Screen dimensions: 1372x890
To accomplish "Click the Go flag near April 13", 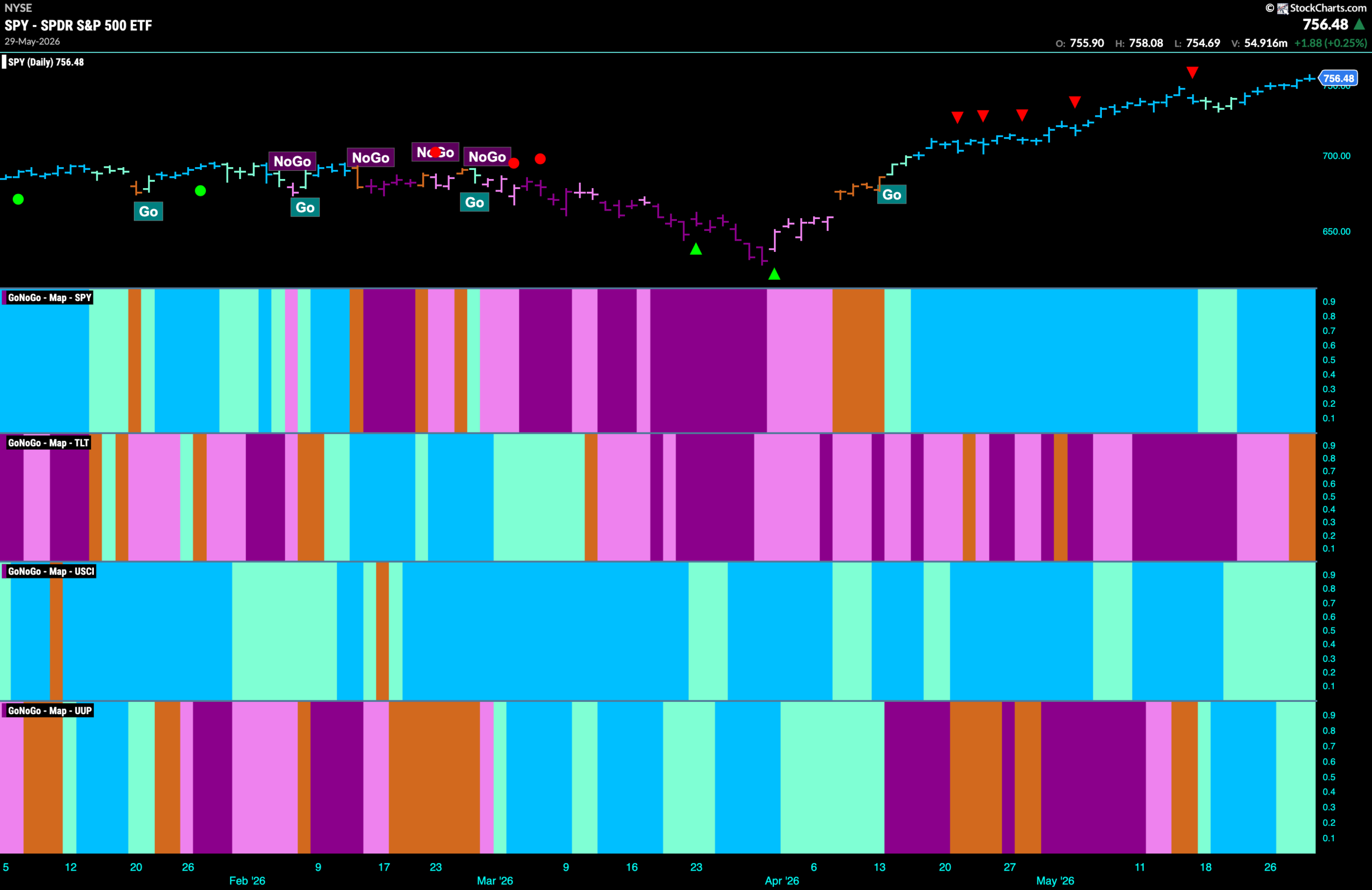I will (891, 195).
